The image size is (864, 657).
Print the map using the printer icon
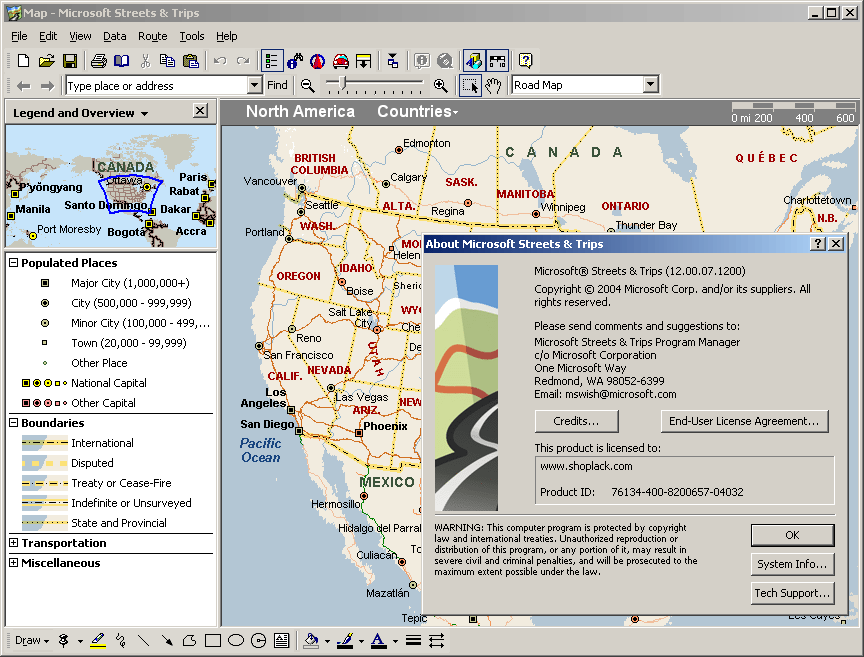click(x=99, y=61)
